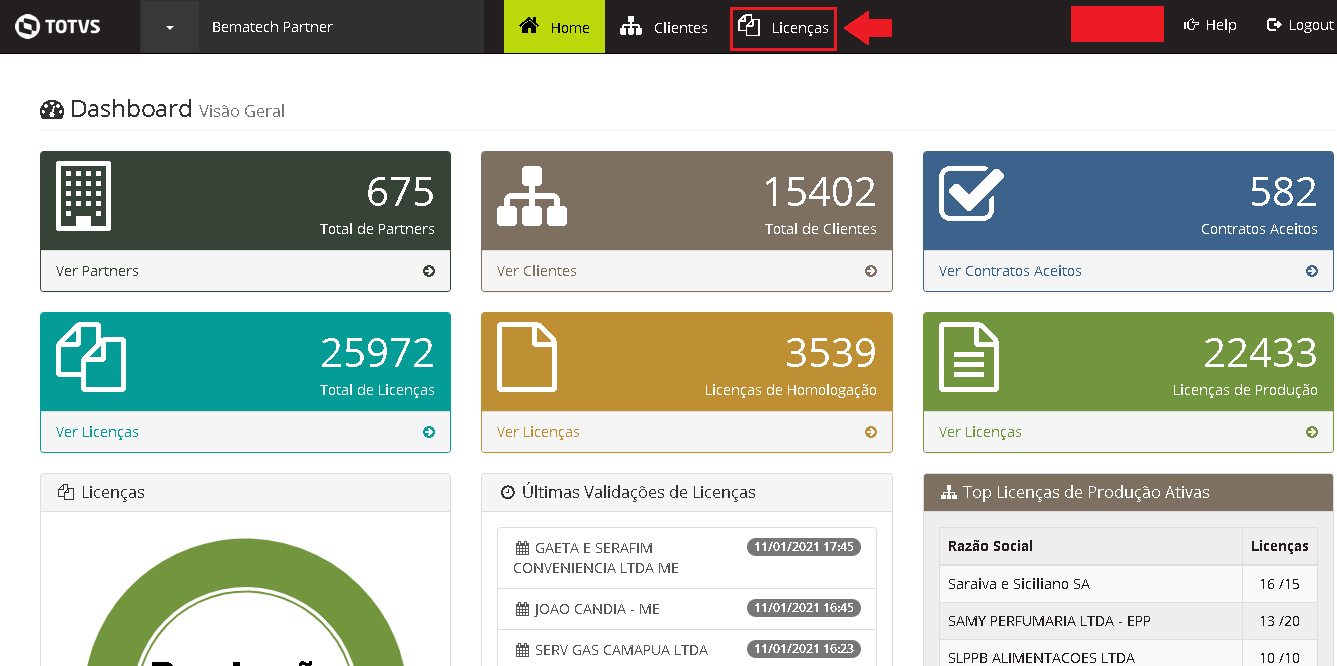Image resolution: width=1337 pixels, height=666 pixels.
Task: Click the 16 /15 licenses cell
Action: (x=1279, y=584)
